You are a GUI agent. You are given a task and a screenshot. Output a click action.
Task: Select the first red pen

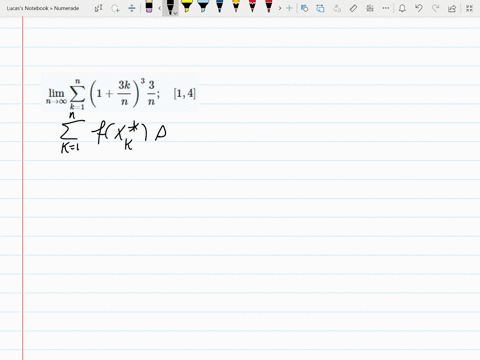coord(252,7)
